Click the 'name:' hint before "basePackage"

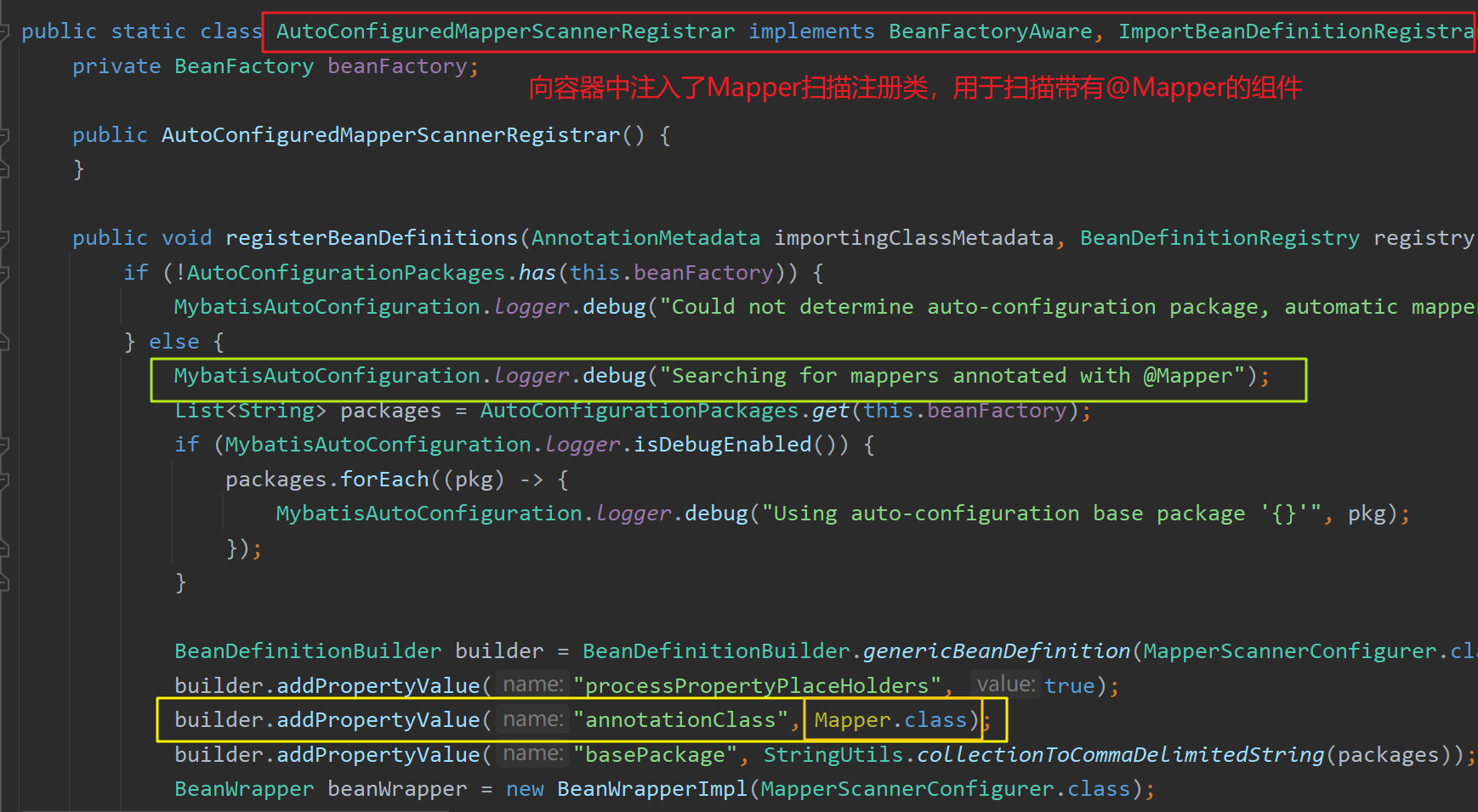click(x=532, y=754)
